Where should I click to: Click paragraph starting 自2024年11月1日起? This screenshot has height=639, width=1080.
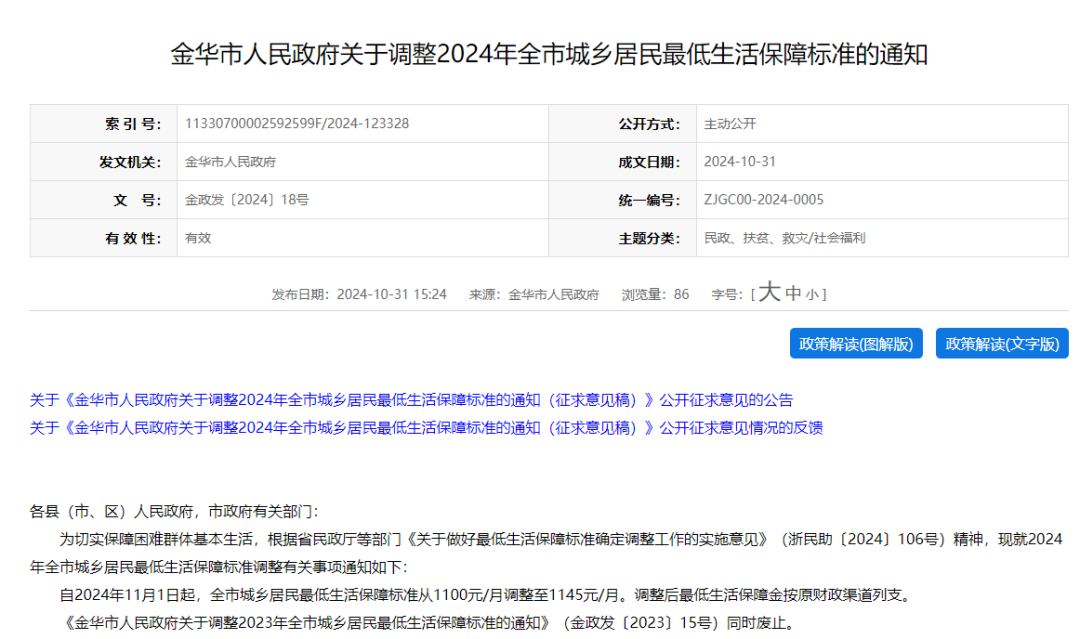(x=487, y=595)
